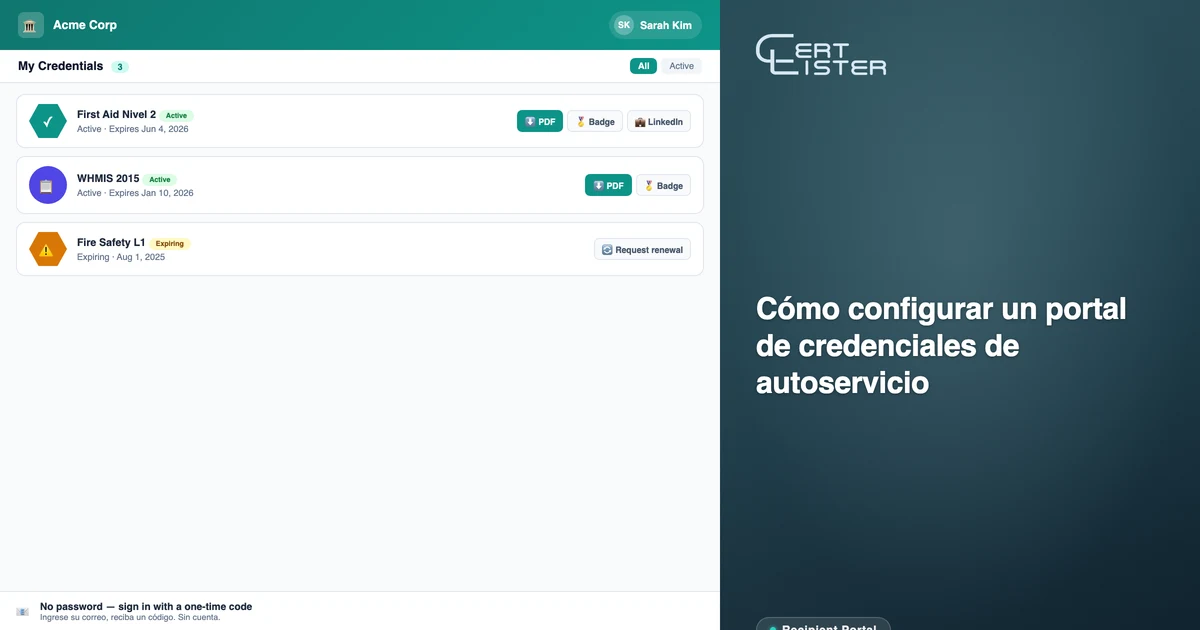
Task: Select the WHMIS 2015 title
Action: pos(108,178)
